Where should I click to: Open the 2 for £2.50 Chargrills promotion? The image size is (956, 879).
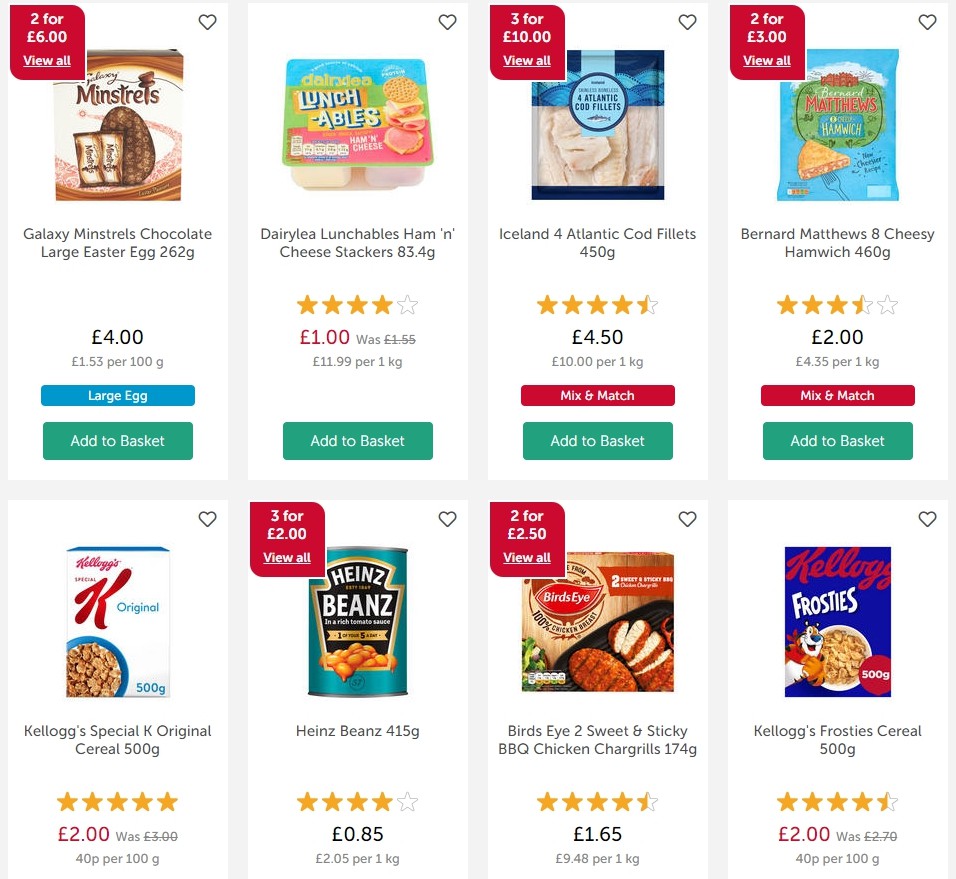tap(527, 557)
